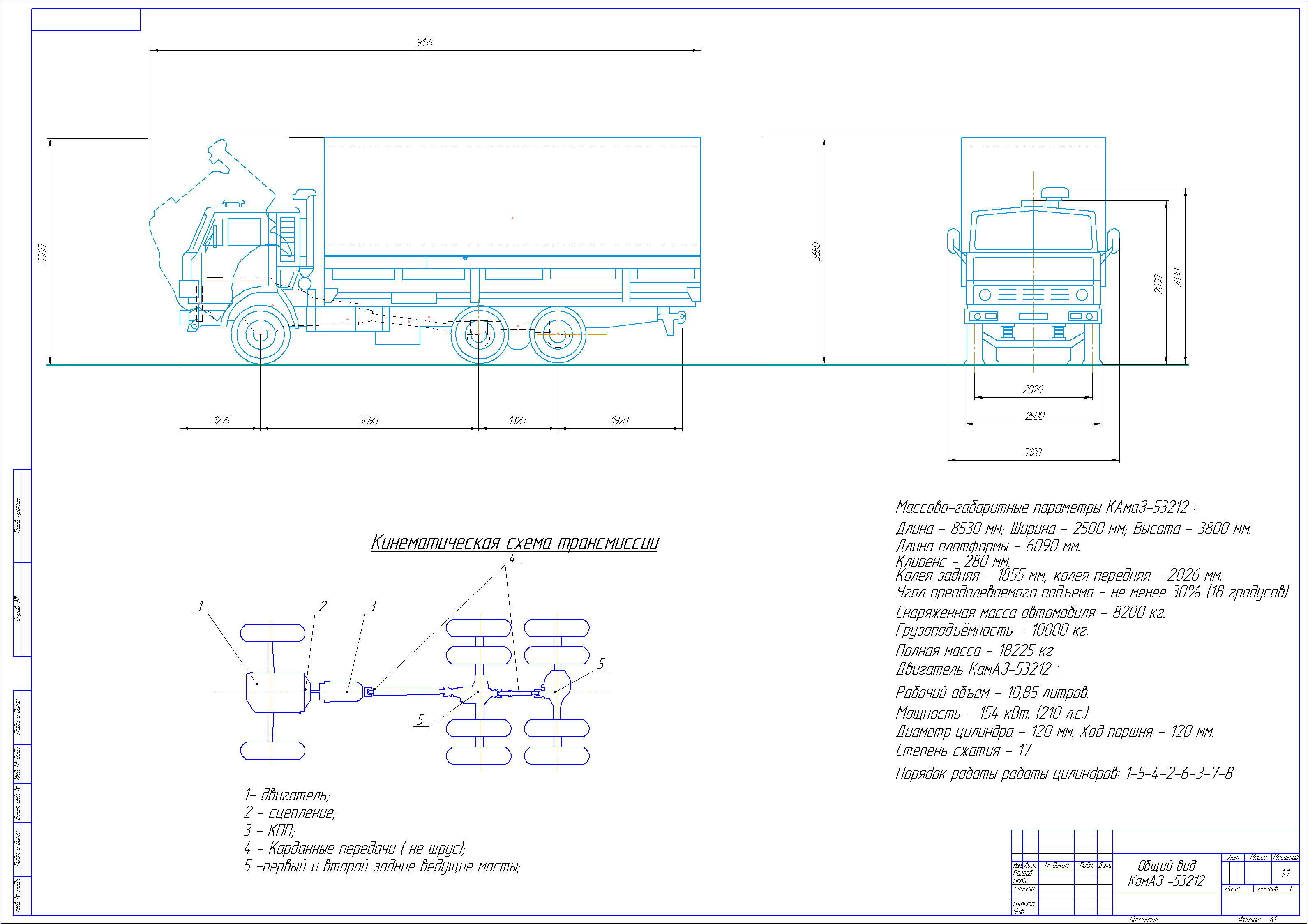The width and height of the screenshot is (1308, 924).
Task: Select callout number 4 for cardan shafts
Action: 512,559
